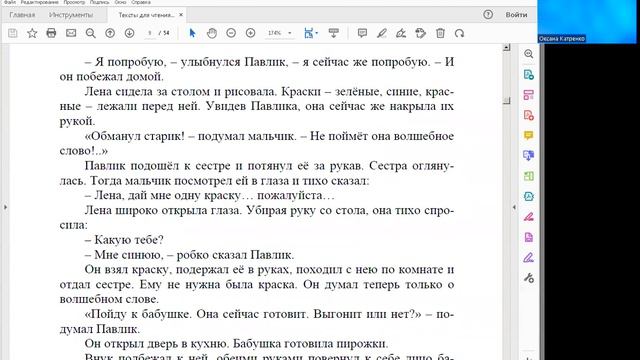Click the Войти sign-in button
Image resolution: width=640 pixels, height=360 pixels.
516,15
